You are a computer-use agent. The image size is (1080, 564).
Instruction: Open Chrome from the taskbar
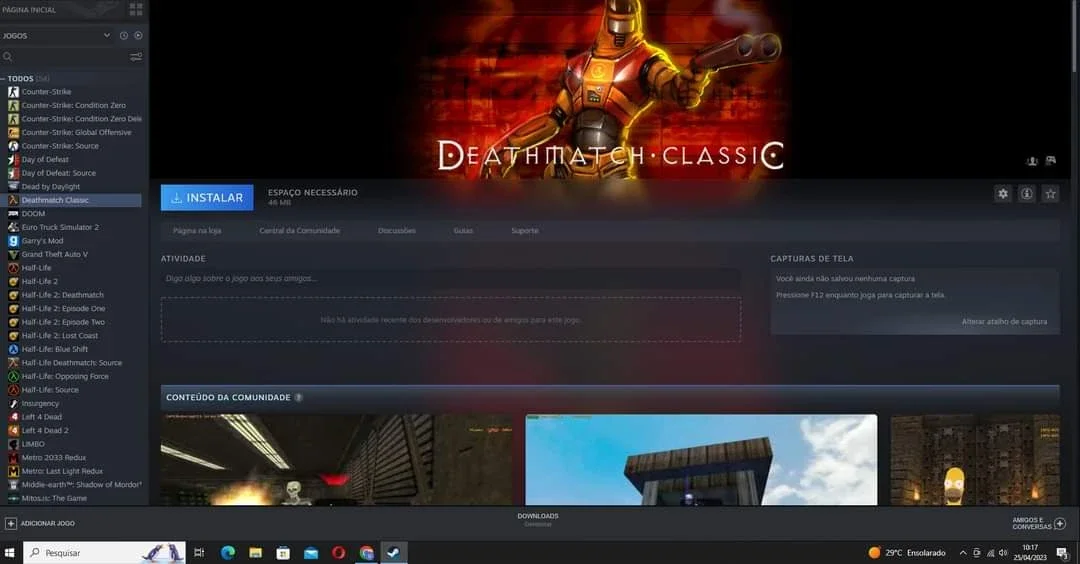pos(366,552)
